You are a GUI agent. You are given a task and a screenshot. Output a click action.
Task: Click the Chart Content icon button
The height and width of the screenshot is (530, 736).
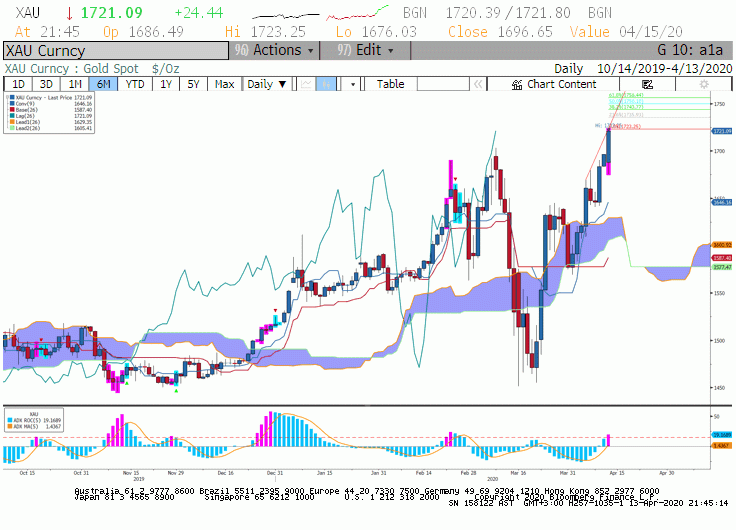point(554,84)
